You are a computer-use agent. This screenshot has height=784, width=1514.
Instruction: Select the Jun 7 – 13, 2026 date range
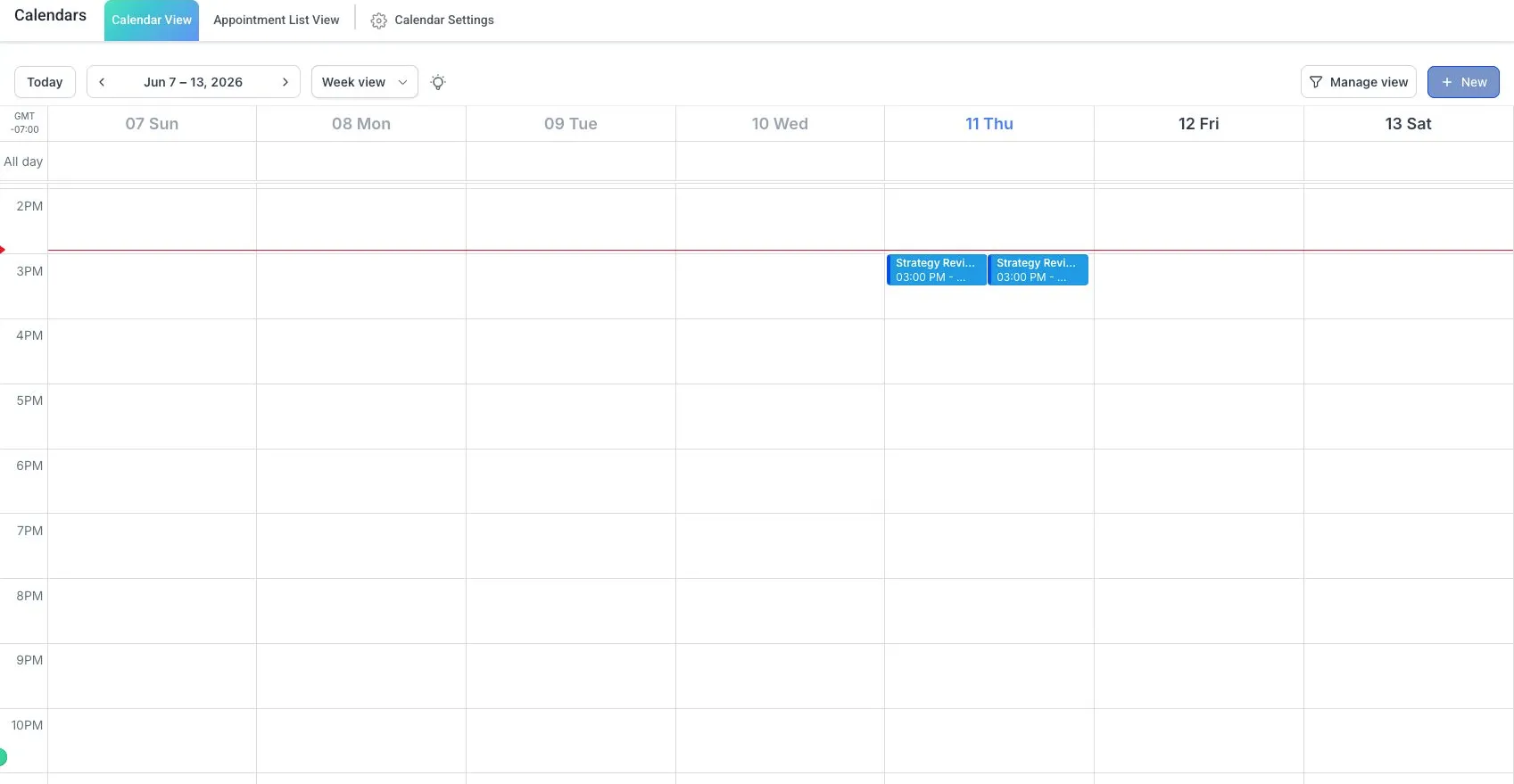pos(194,82)
